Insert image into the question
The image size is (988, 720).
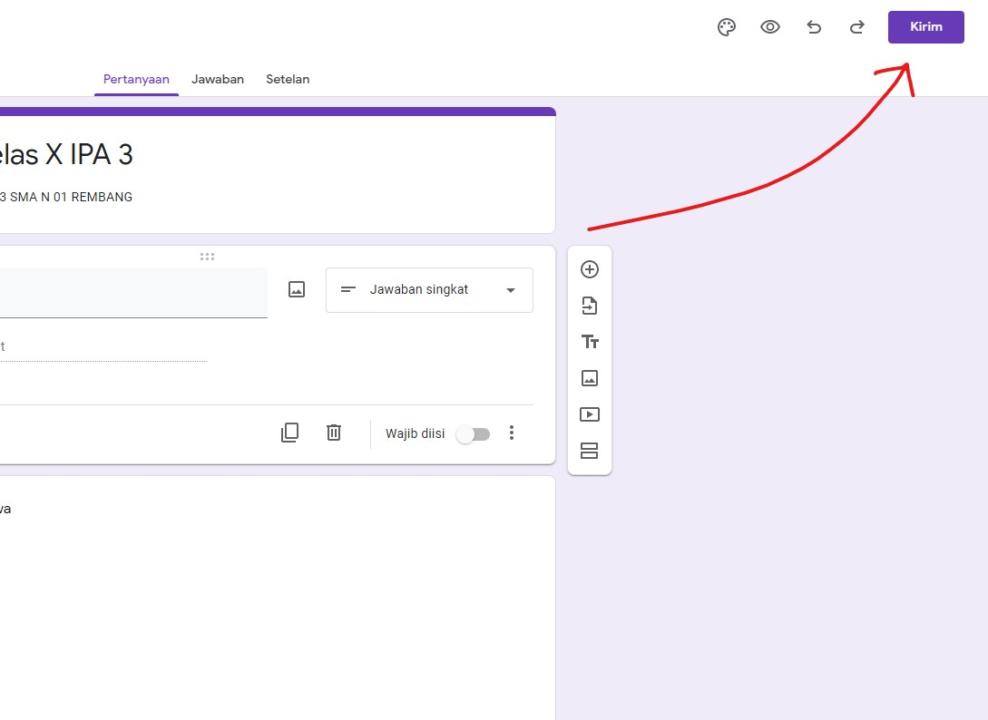(x=296, y=290)
